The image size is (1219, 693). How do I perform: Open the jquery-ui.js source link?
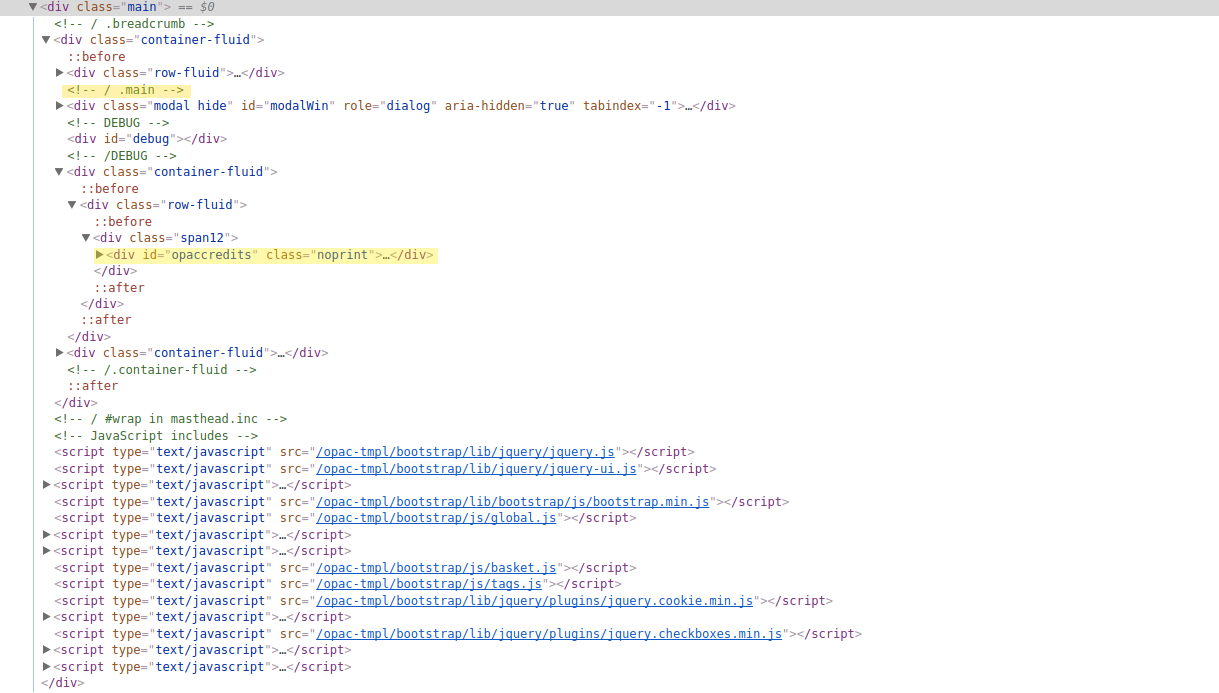(476, 469)
